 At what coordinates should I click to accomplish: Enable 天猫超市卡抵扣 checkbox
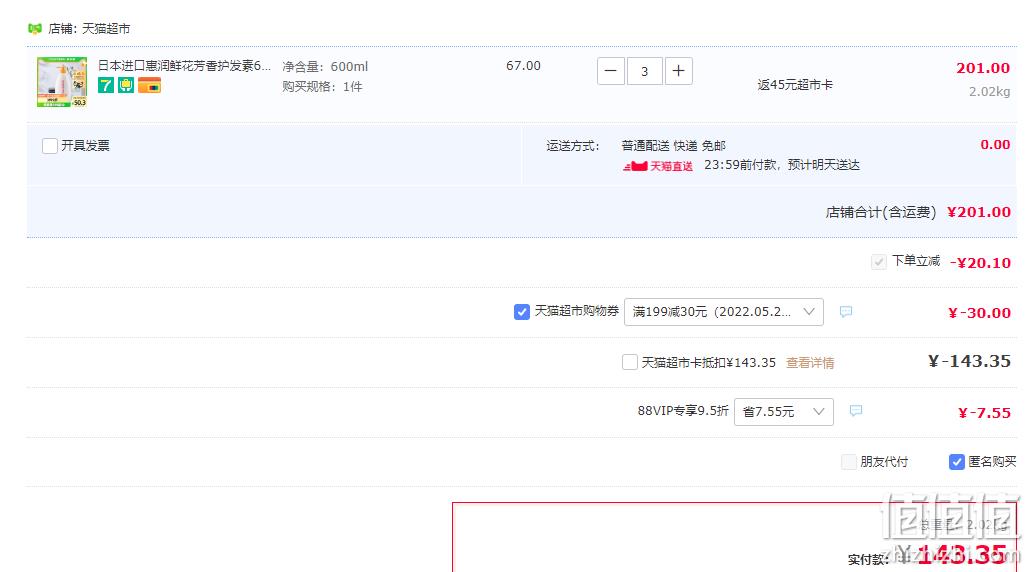click(x=629, y=362)
